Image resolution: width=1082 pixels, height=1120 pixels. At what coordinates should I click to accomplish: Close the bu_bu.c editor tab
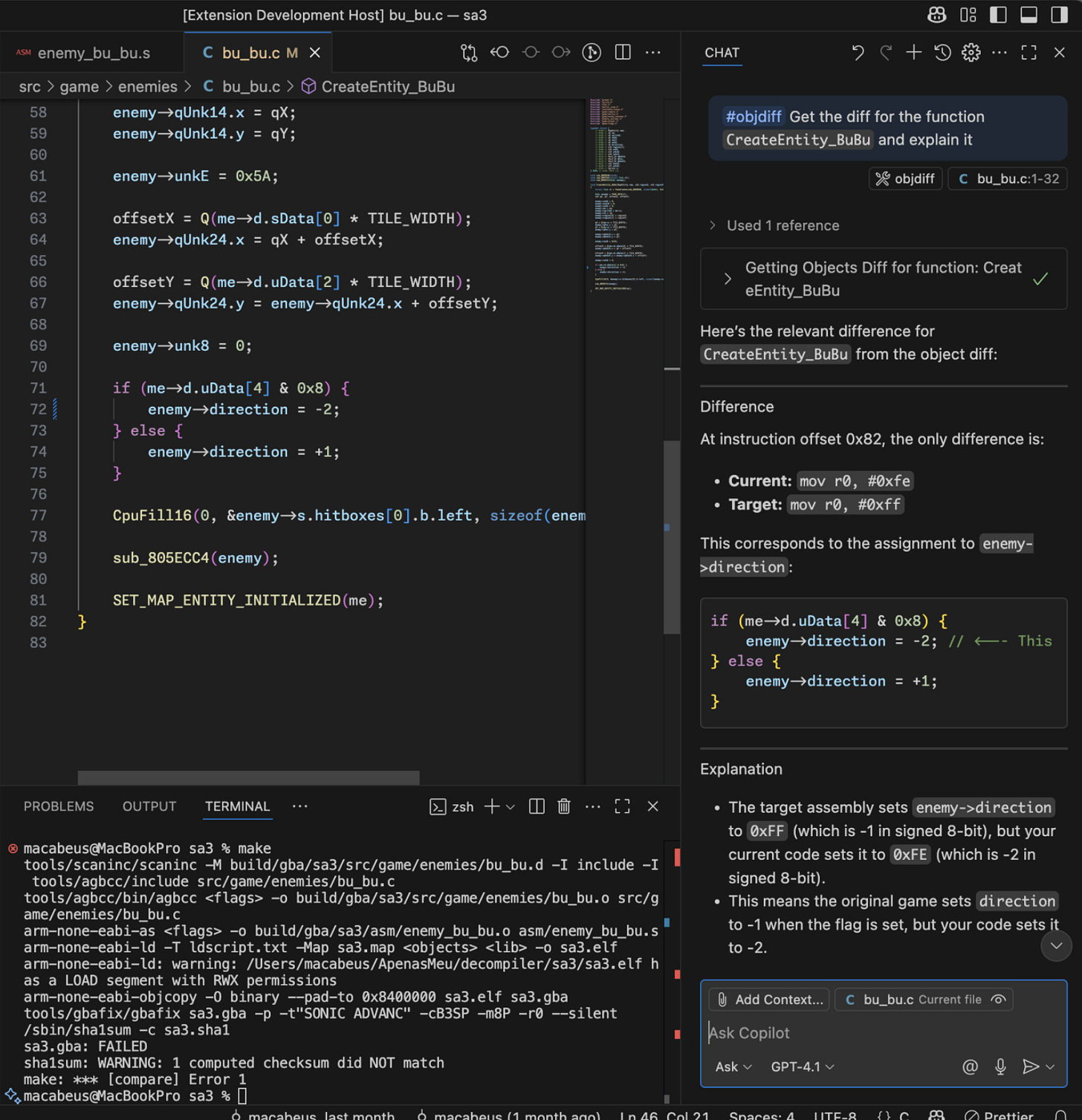click(315, 53)
